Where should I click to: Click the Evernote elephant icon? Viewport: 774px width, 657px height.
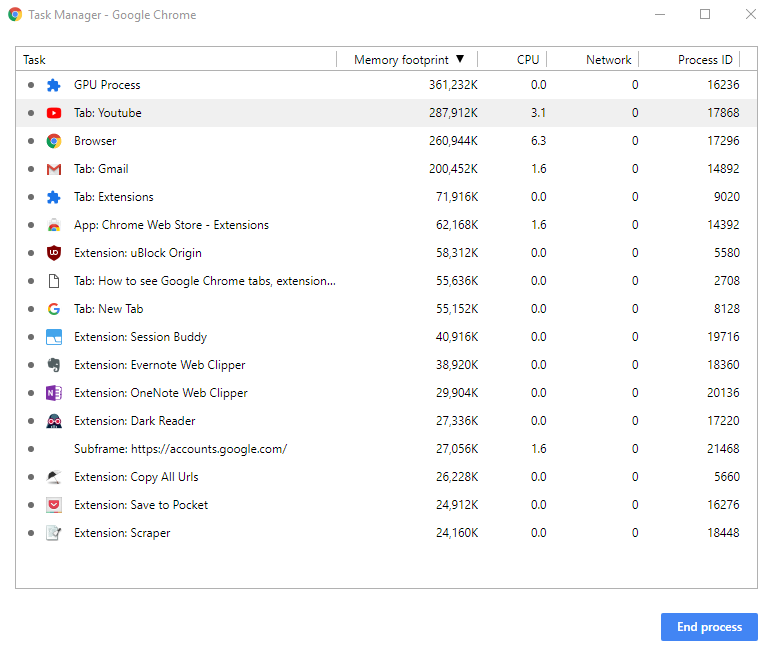[x=54, y=365]
